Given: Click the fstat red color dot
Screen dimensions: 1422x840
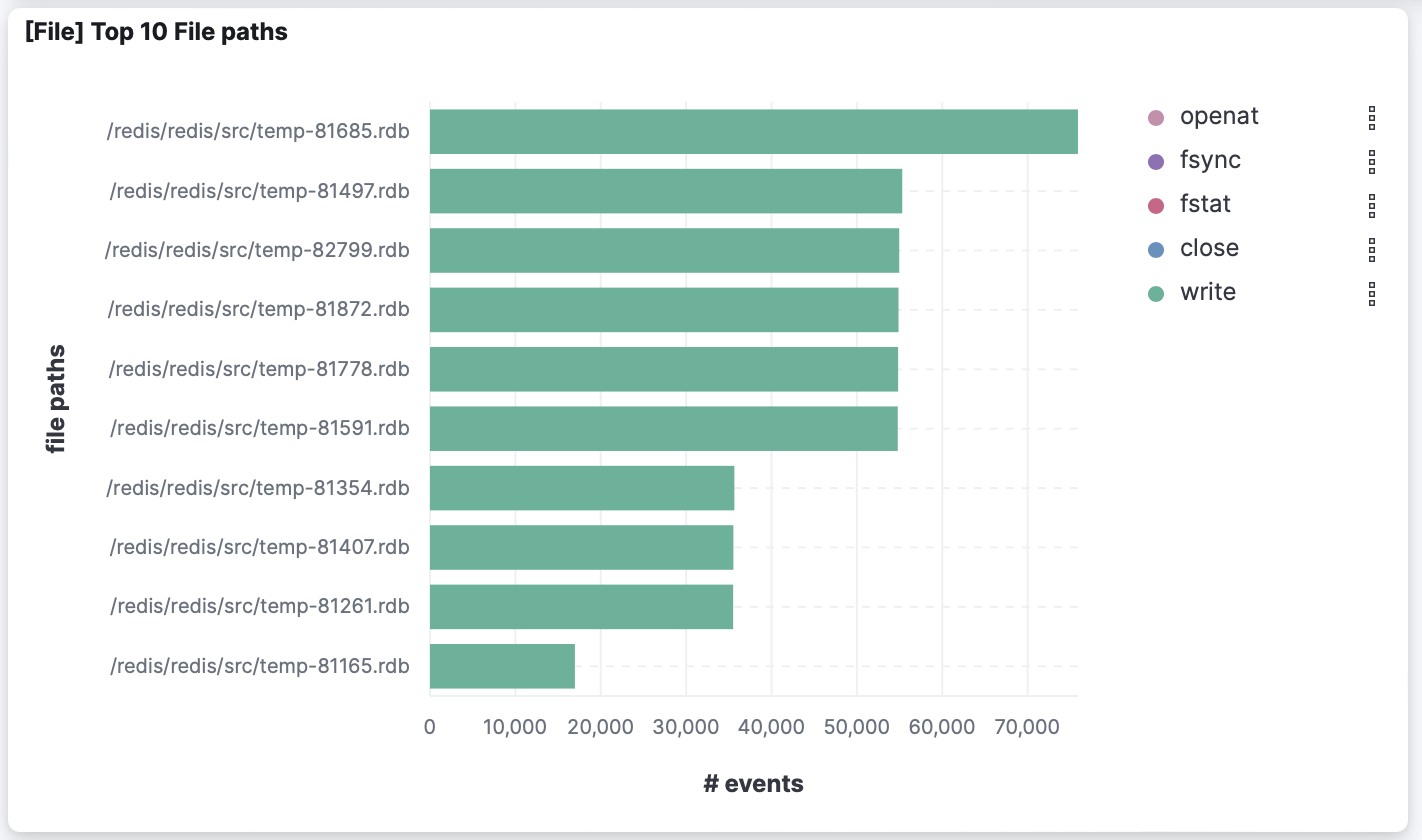Looking at the screenshot, I should click(x=1156, y=206).
